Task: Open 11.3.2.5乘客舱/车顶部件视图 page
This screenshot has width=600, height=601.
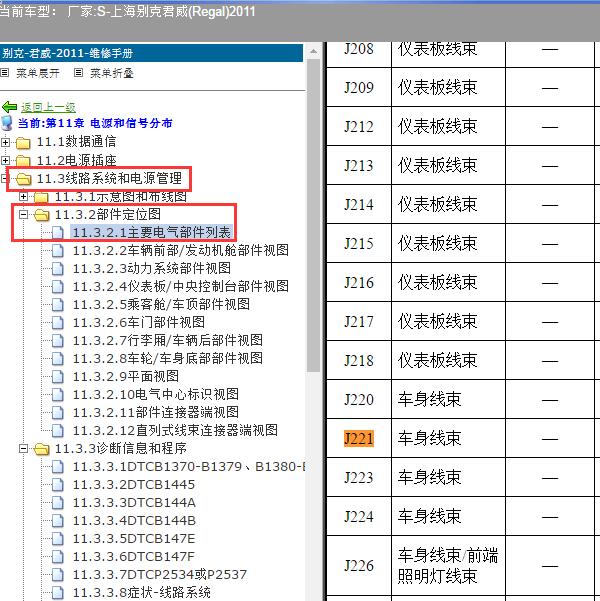Action: tap(161, 304)
